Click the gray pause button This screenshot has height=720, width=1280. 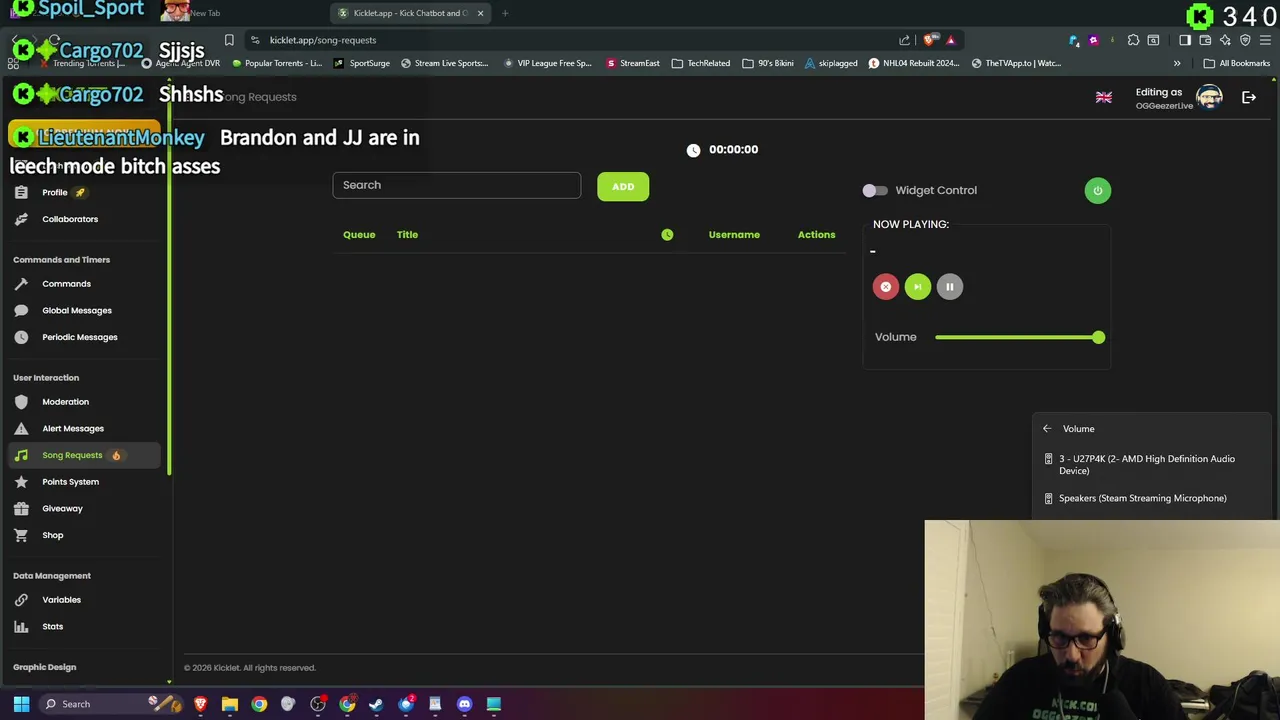click(949, 287)
